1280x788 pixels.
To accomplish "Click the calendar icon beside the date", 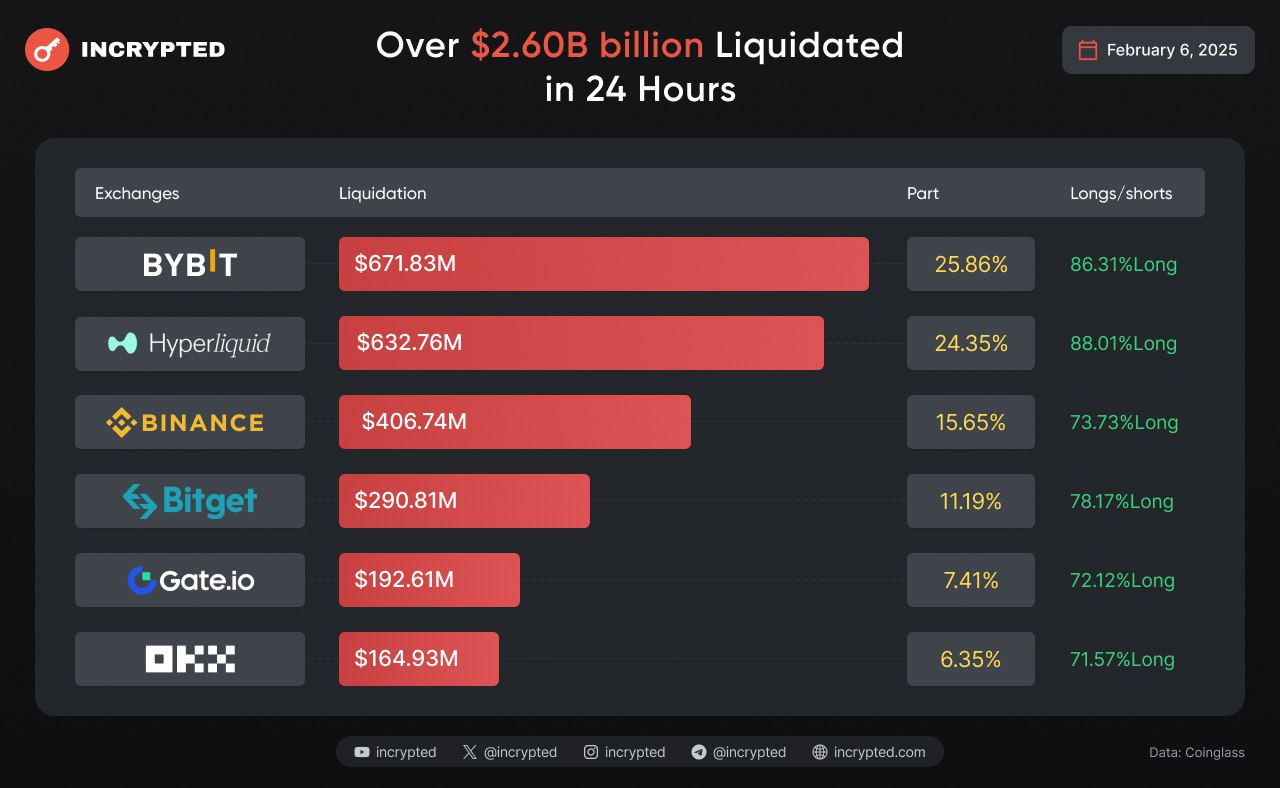I will pyautogui.click(x=1088, y=50).
